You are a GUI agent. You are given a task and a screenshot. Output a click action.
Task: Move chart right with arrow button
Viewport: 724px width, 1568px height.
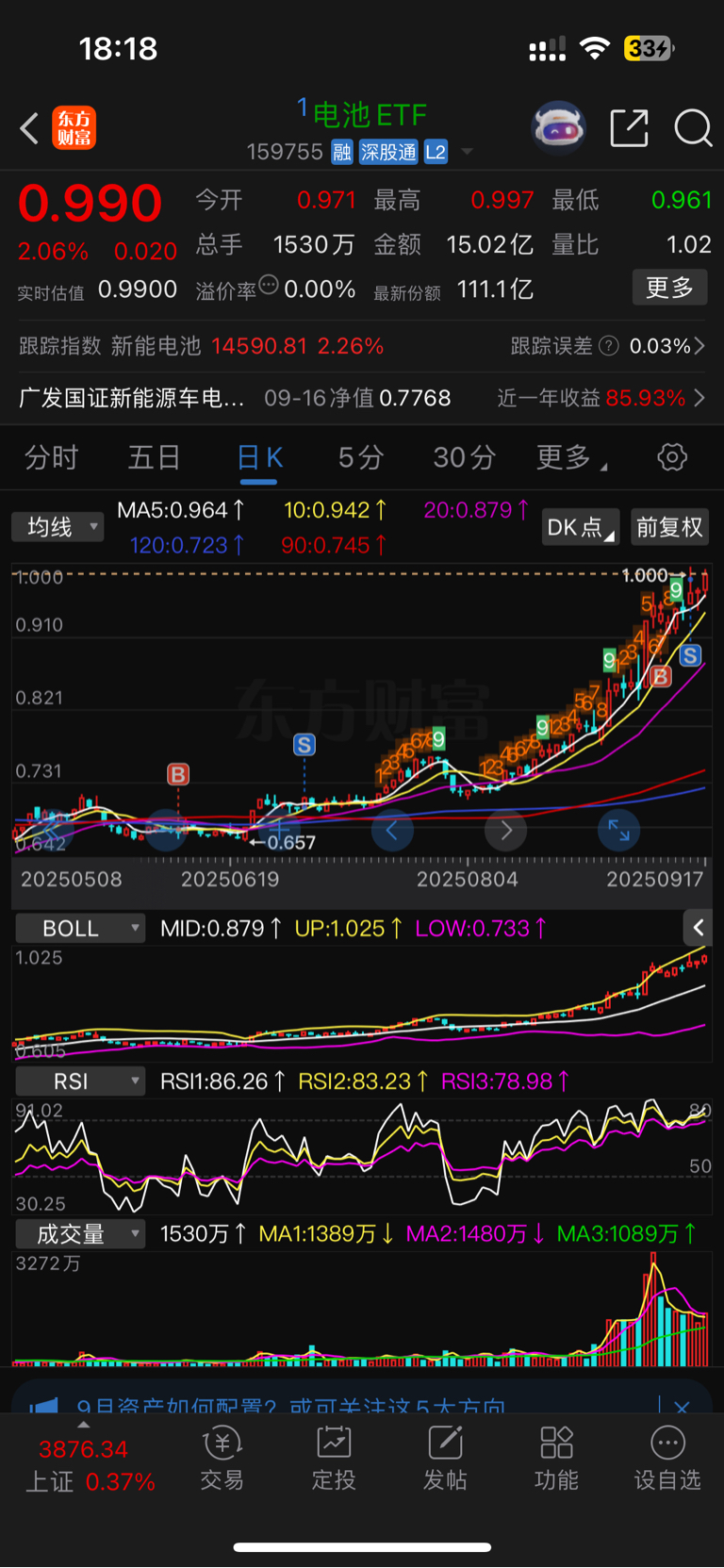[506, 831]
